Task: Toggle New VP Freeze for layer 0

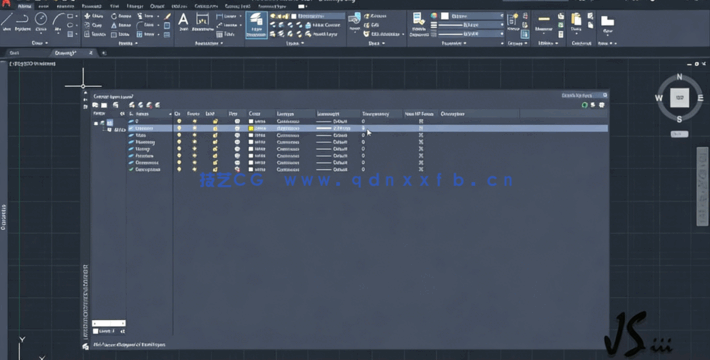Action: click(x=421, y=121)
